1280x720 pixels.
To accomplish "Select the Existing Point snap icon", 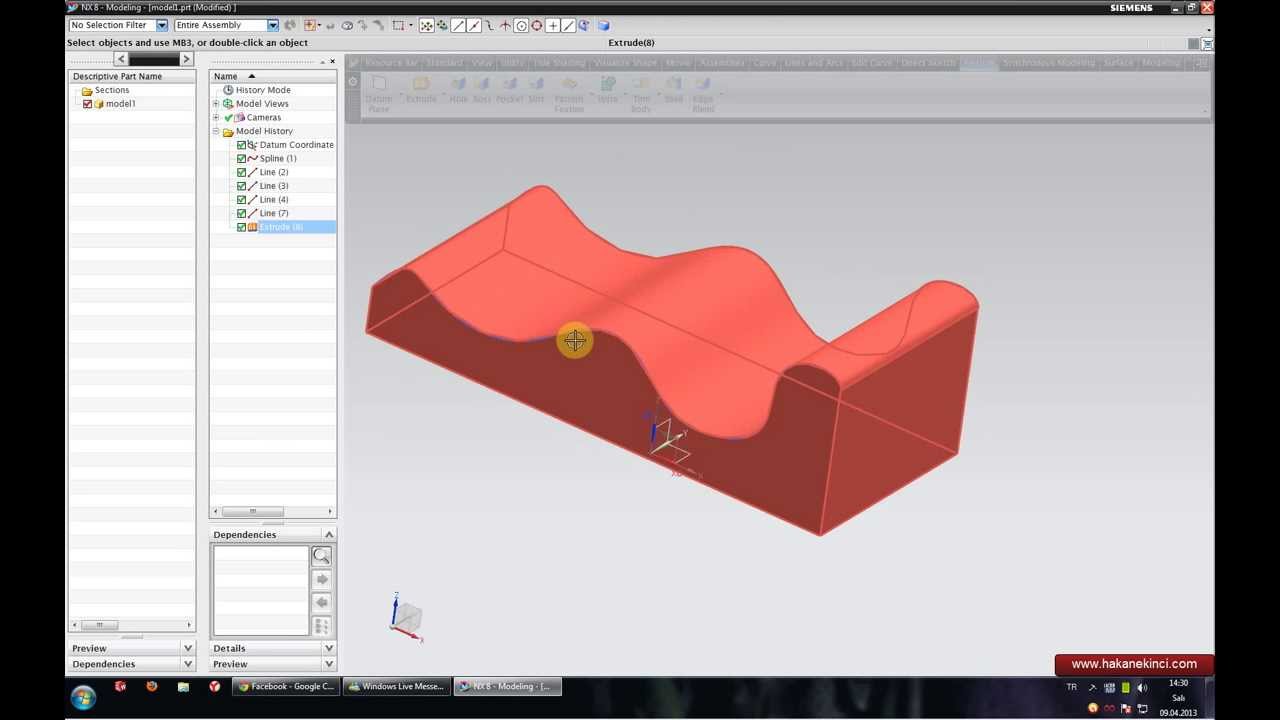I will click(553, 25).
